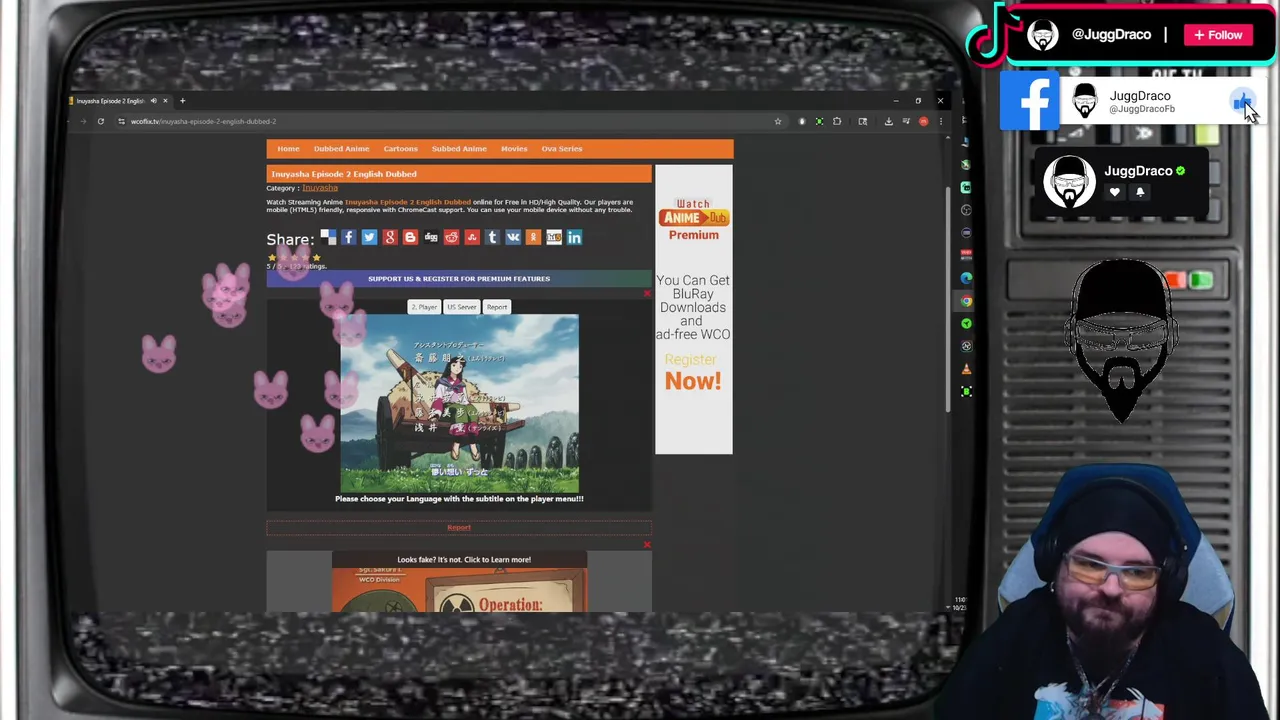This screenshot has height=720, width=1280.
Task: Open a new browser tab
Action: coord(182,100)
